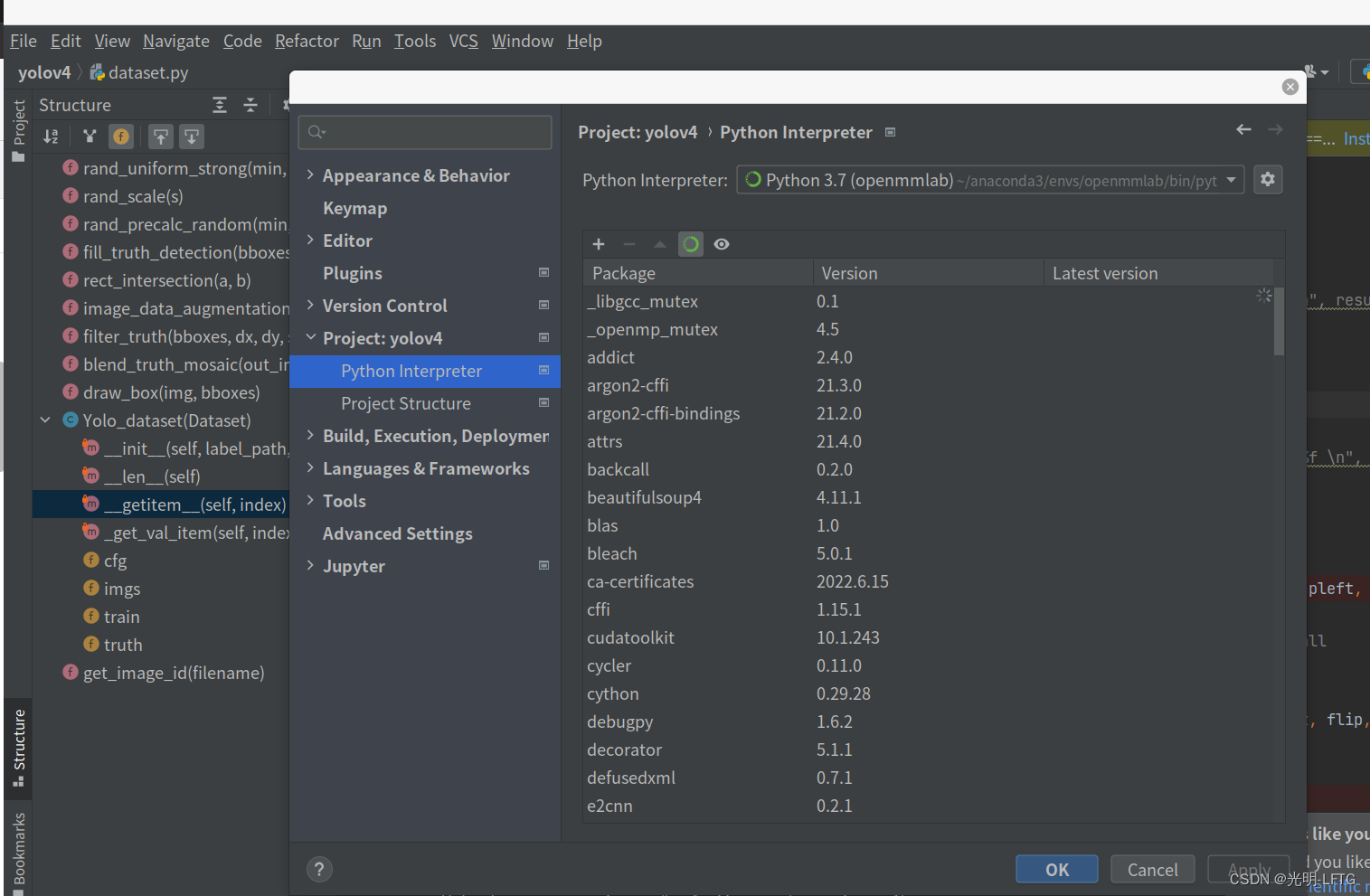Click the minus icon to uninstall a package
This screenshot has height=896, width=1370.
[629, 244]
